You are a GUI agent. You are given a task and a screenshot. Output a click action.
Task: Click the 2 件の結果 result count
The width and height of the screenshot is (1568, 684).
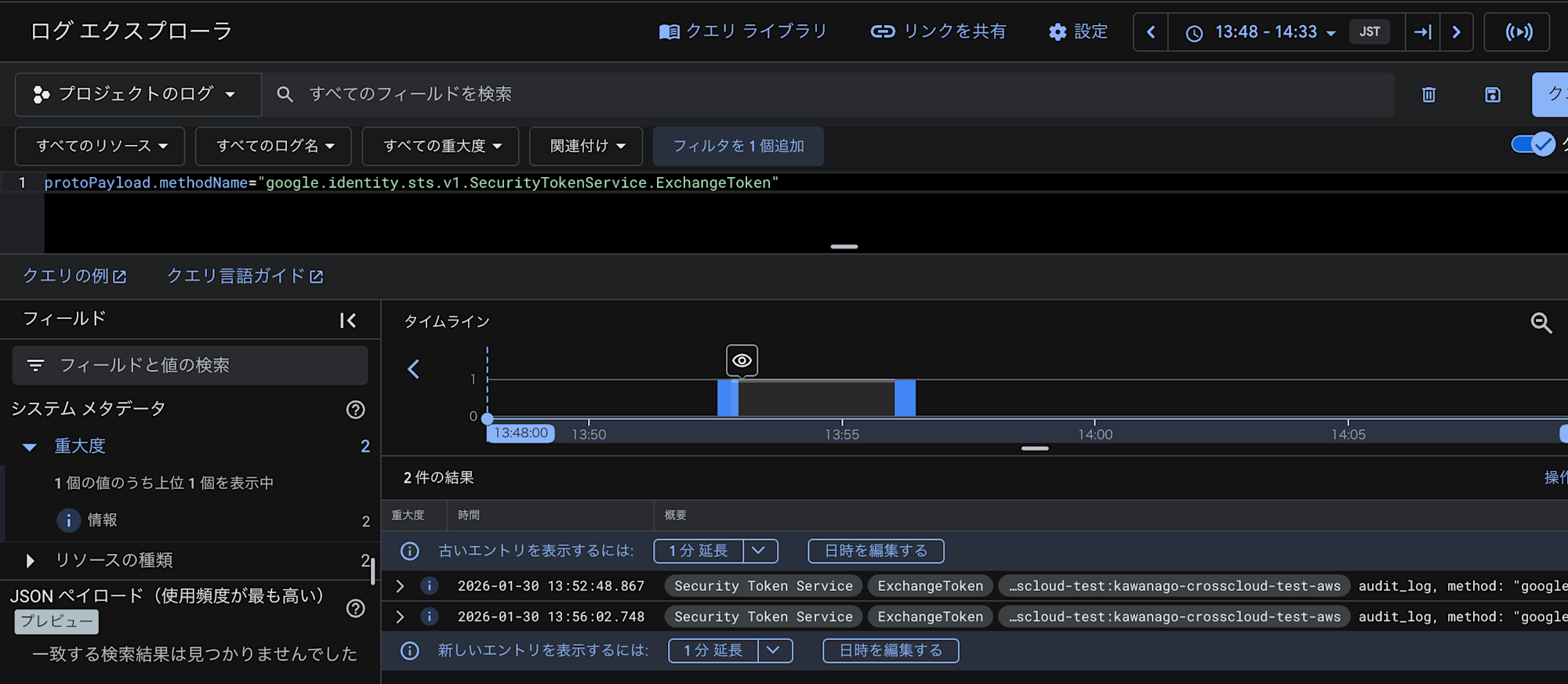point(438,478)
